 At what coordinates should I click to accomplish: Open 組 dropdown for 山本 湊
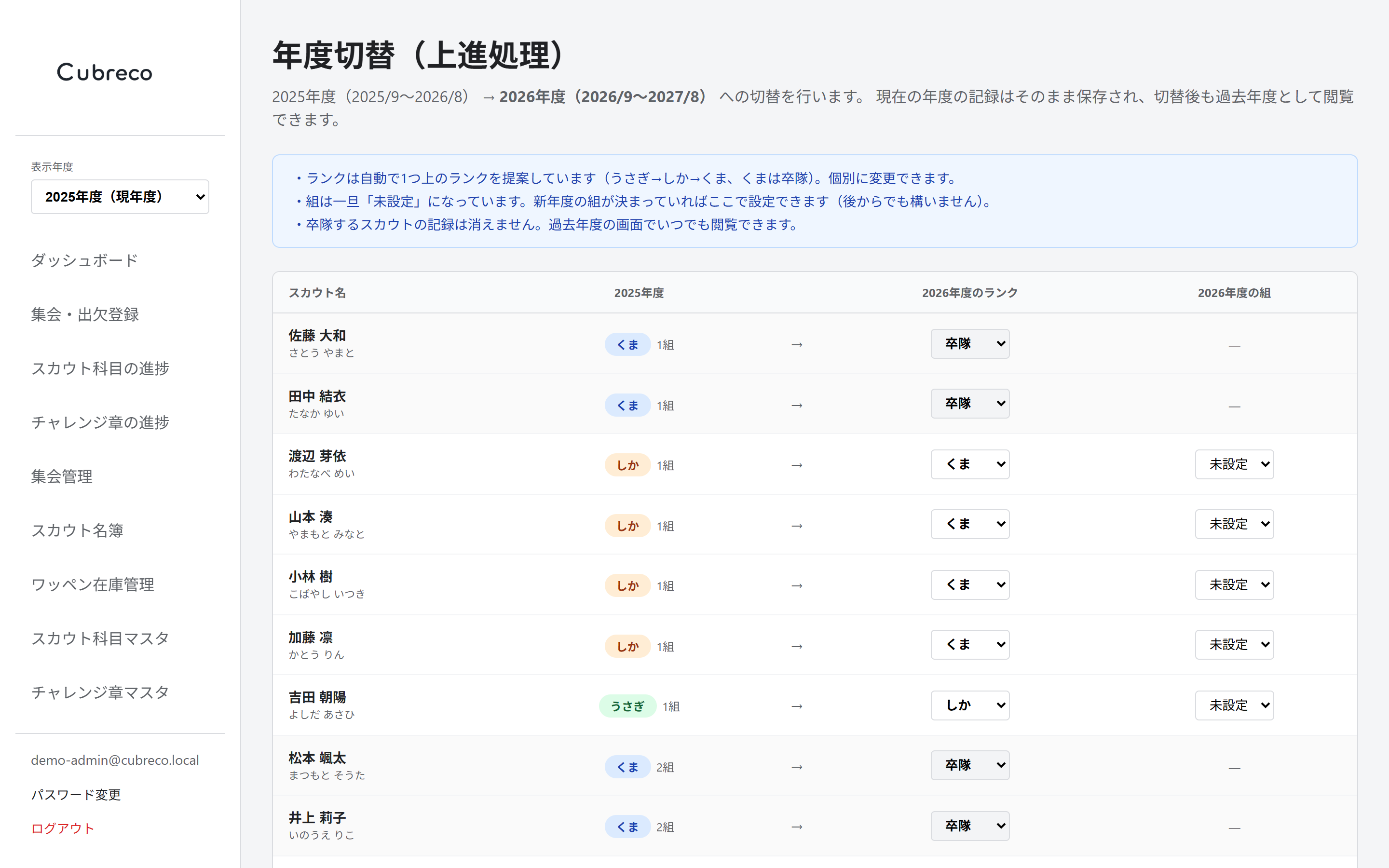coord(1234,524)
